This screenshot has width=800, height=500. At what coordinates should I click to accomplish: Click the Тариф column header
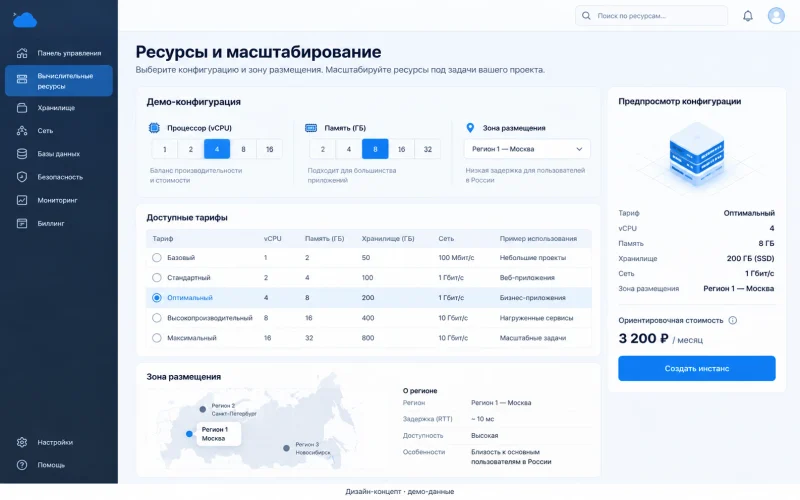coord(163,238)
